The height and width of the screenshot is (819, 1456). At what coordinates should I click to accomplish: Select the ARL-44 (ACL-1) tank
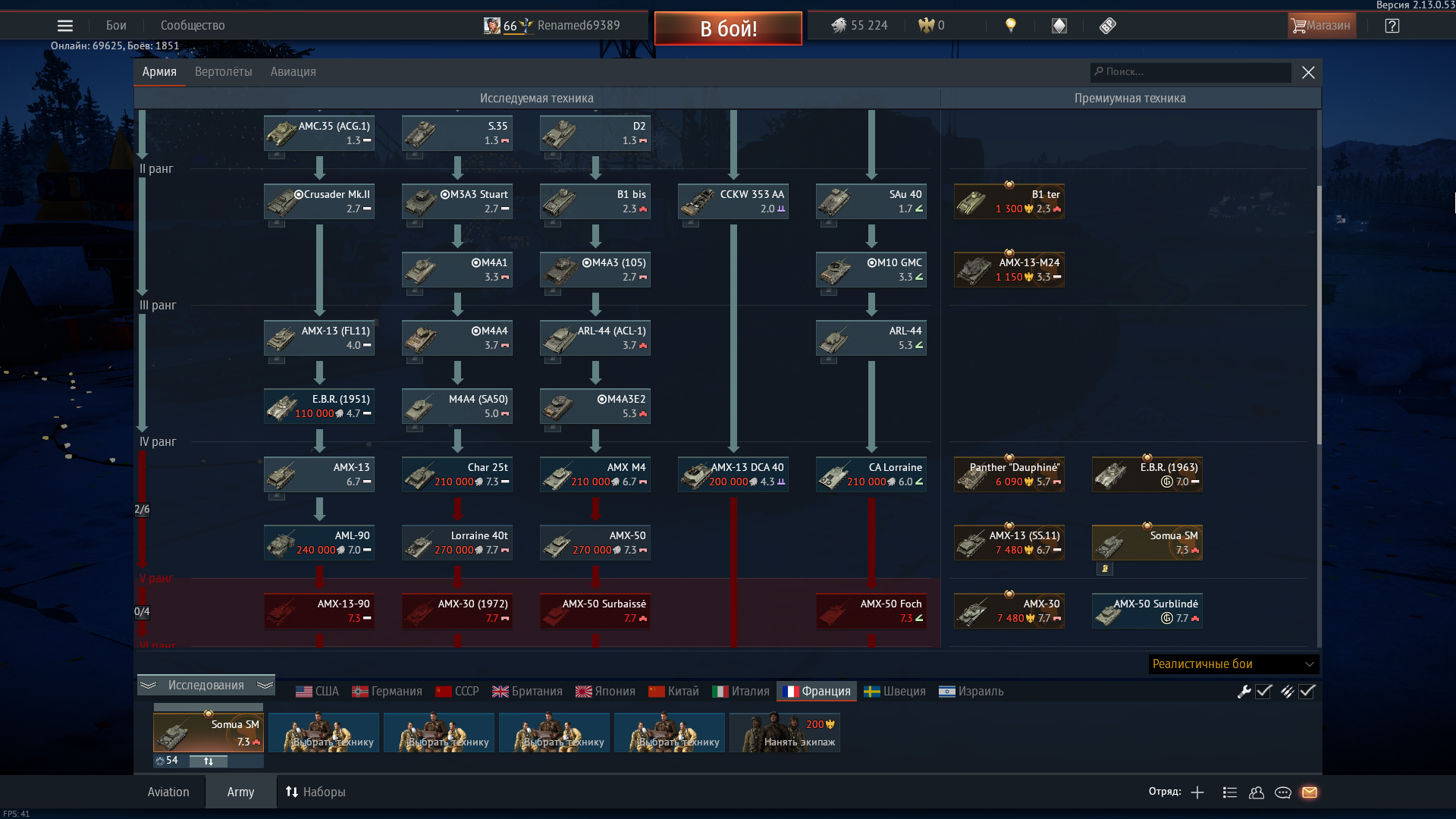[595, 338]
